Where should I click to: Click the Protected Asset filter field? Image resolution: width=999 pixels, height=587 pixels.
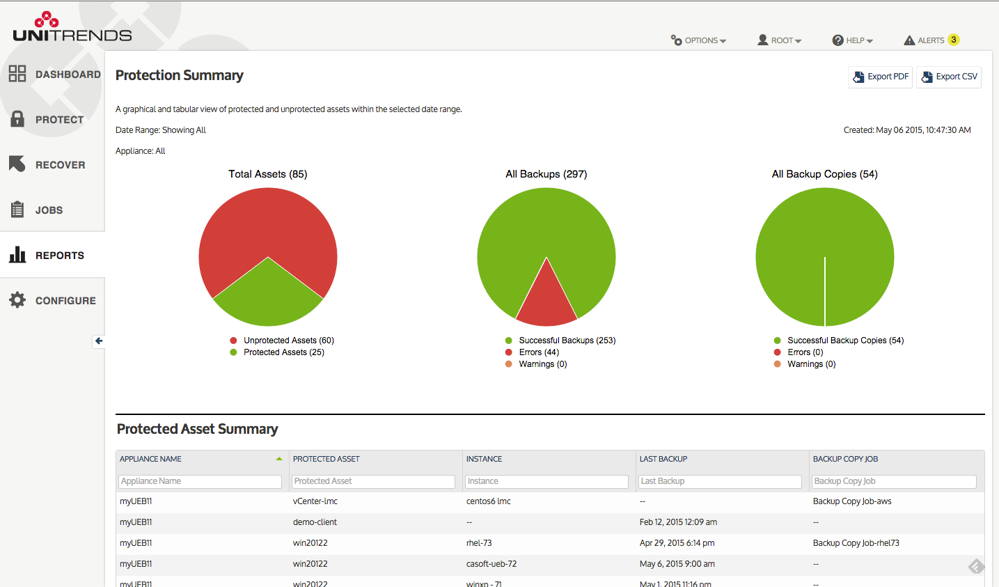pos(373,481)
